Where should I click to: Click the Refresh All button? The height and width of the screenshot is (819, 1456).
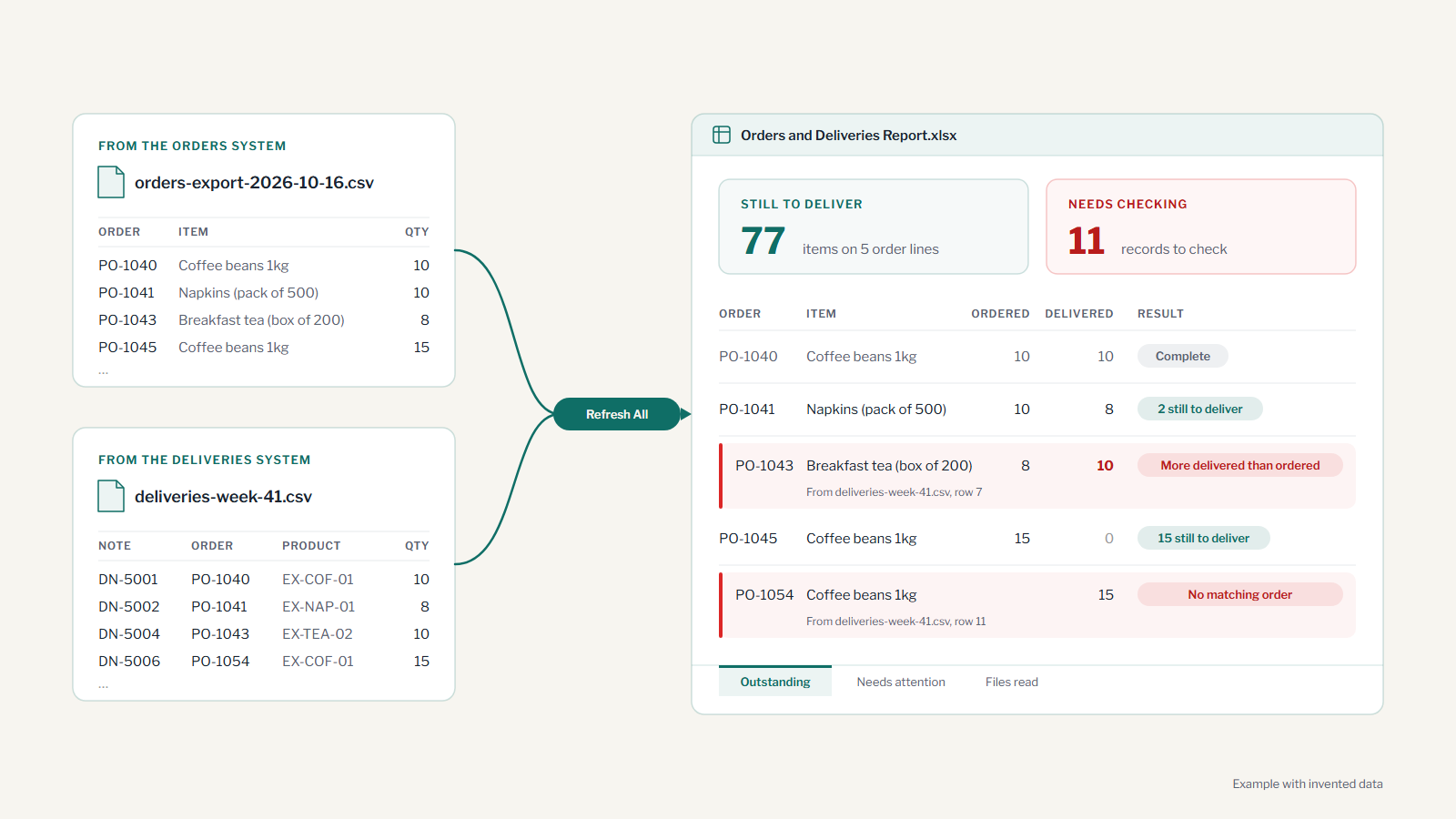click(617, 414)
